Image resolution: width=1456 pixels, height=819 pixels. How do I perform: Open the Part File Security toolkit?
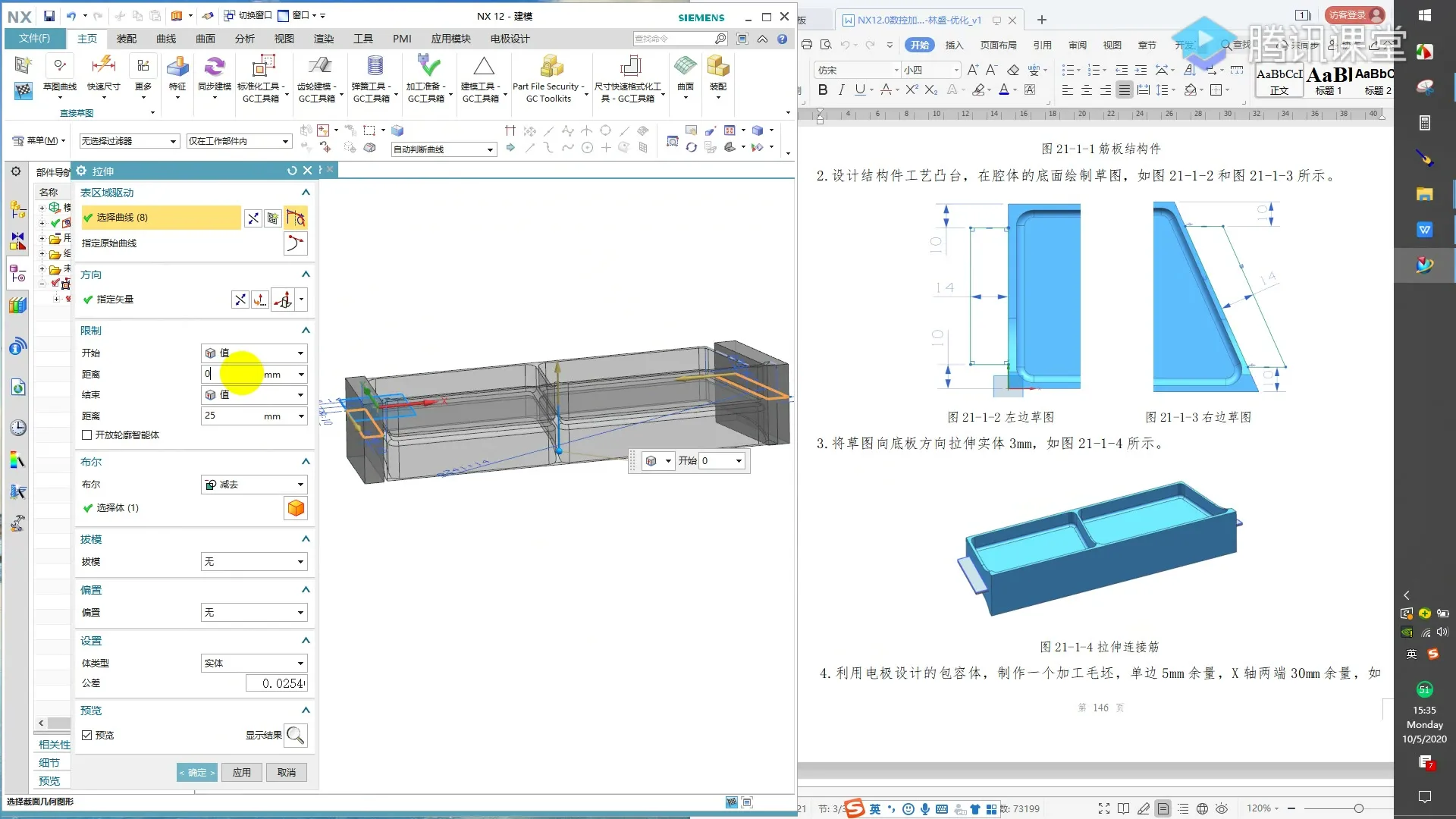point(551,67)
